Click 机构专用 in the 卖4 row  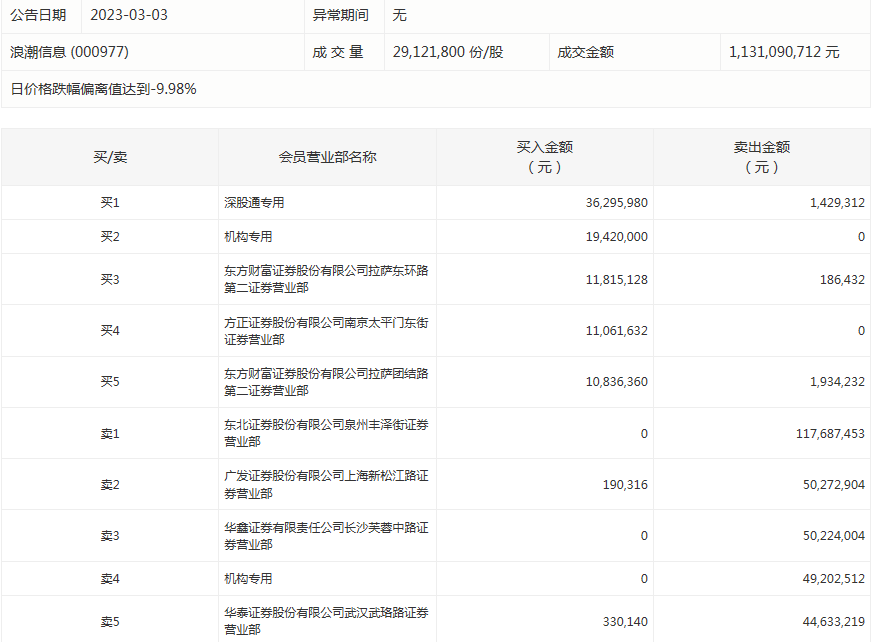pos(248,579)
